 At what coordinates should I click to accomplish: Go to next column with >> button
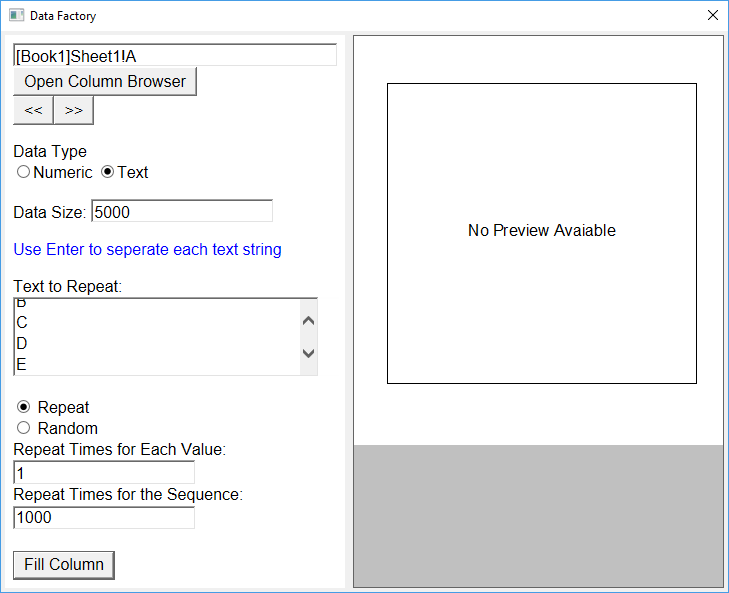click(x=73, y=111)
